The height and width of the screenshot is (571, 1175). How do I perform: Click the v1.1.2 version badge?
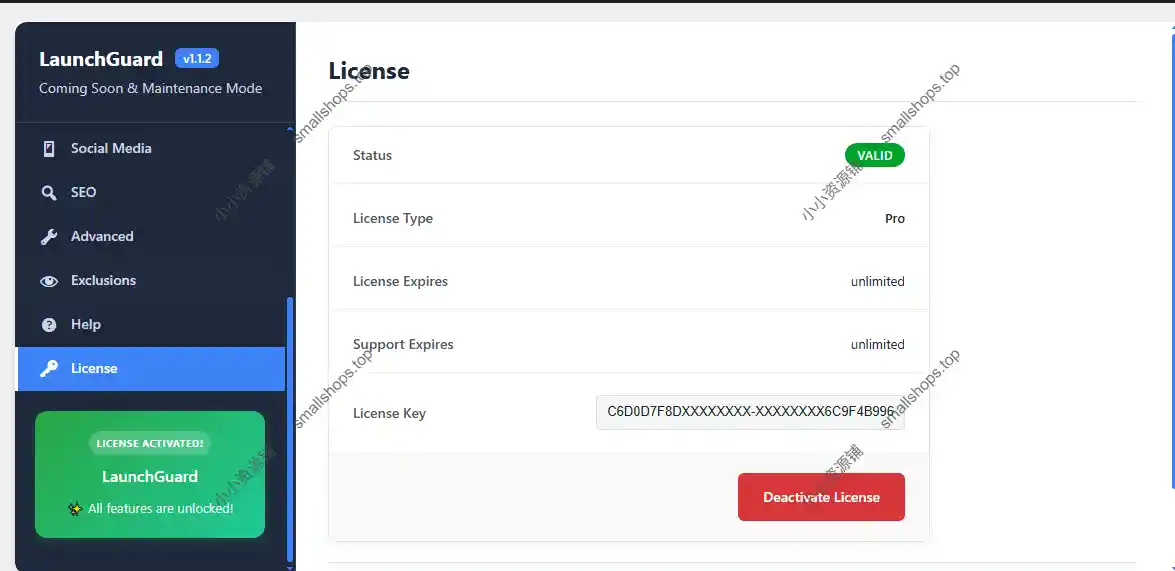tap(197, 58)
